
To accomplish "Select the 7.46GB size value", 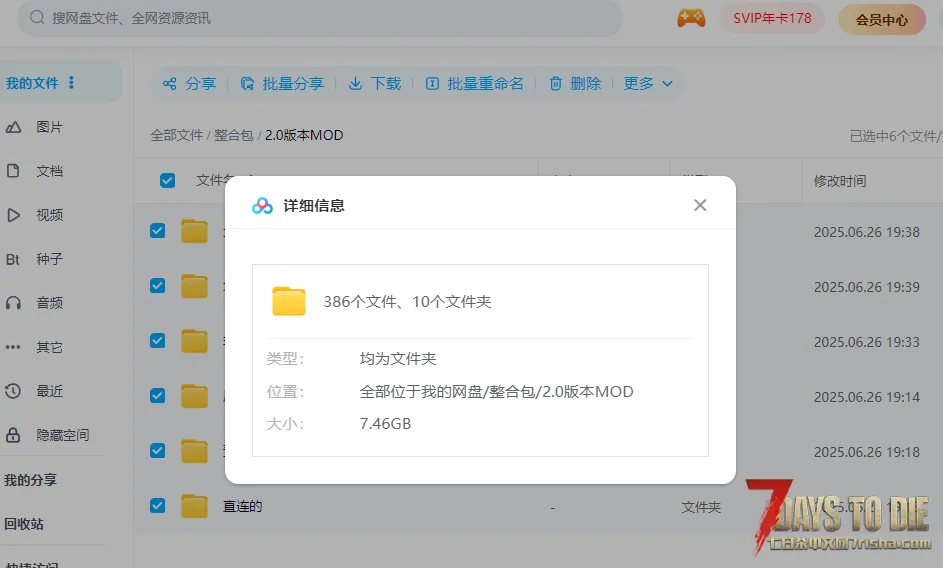I will tap(385, 424).
